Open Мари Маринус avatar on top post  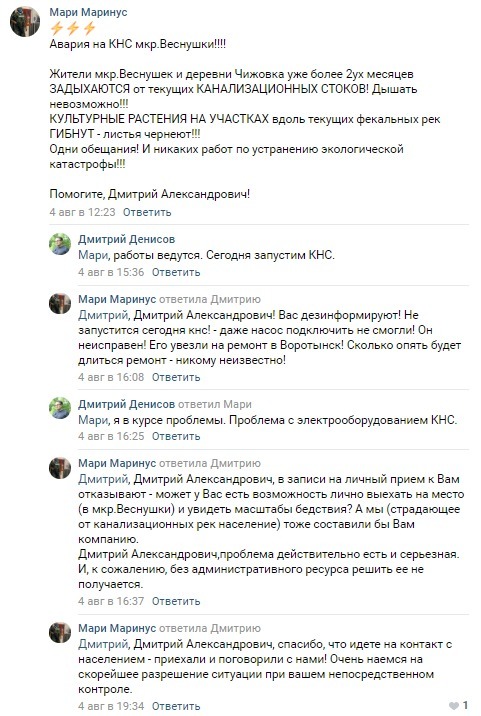(25, 21)
